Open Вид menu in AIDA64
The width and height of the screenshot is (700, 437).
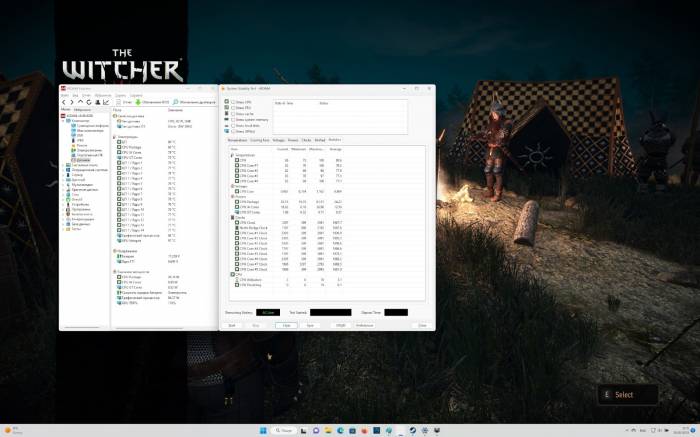(x=75, y=96)
